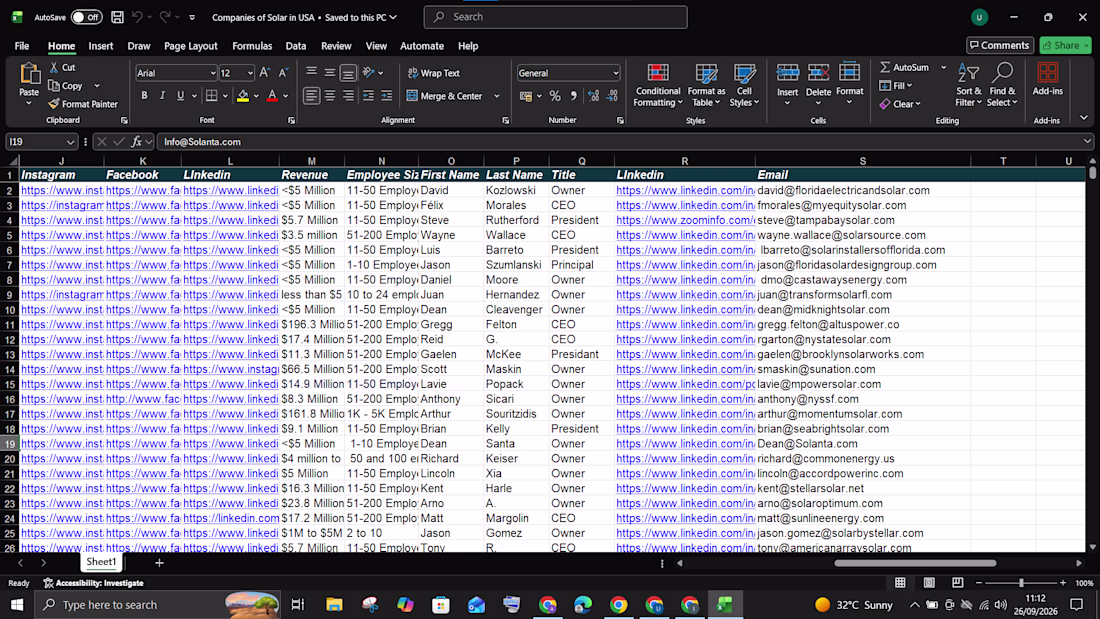Toggle the AutoSave switch
The width and height of the screenshot is (1100, 619).
[86, 17]
